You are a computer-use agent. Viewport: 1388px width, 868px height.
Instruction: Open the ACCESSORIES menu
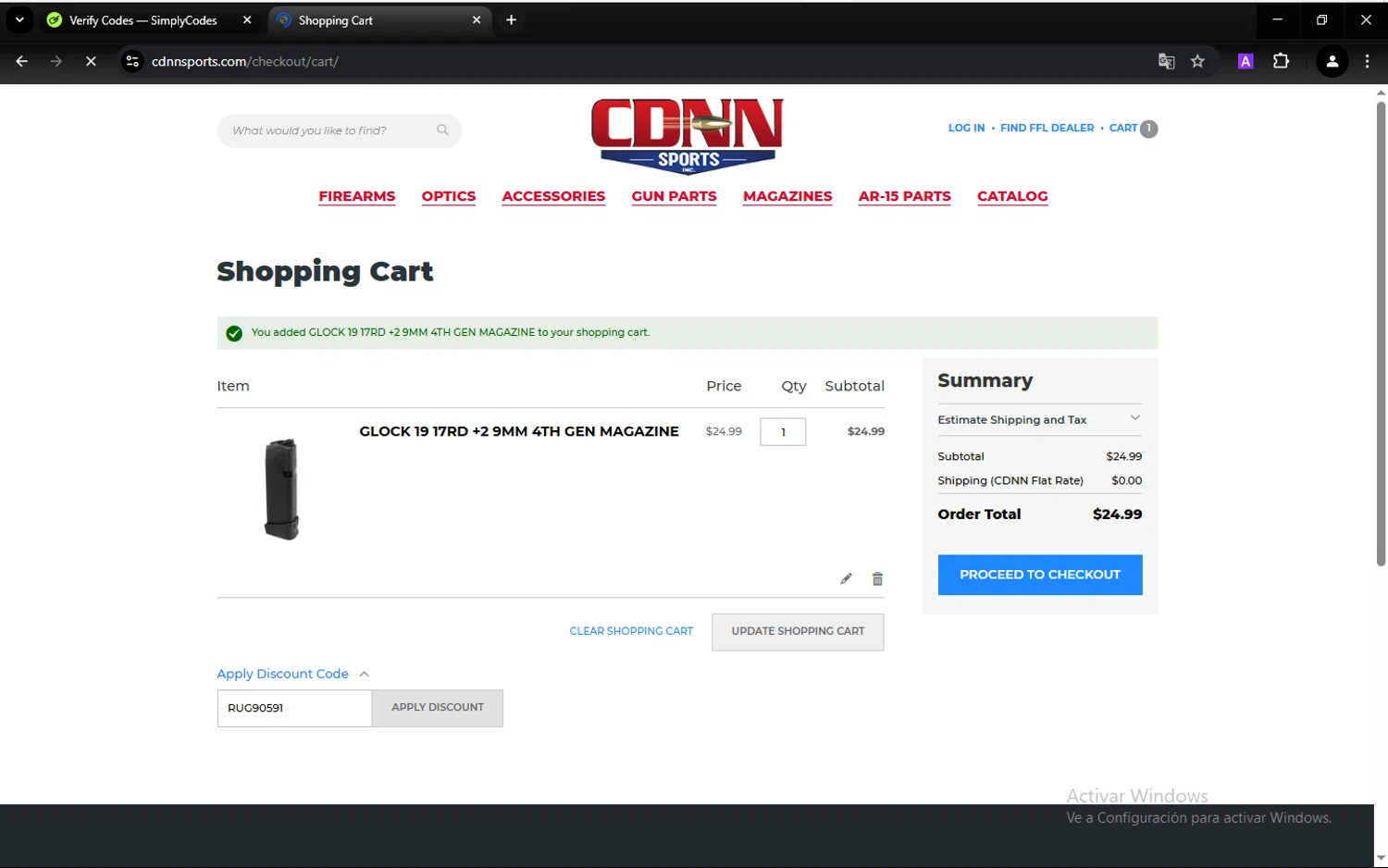click(x=553, y=196)
